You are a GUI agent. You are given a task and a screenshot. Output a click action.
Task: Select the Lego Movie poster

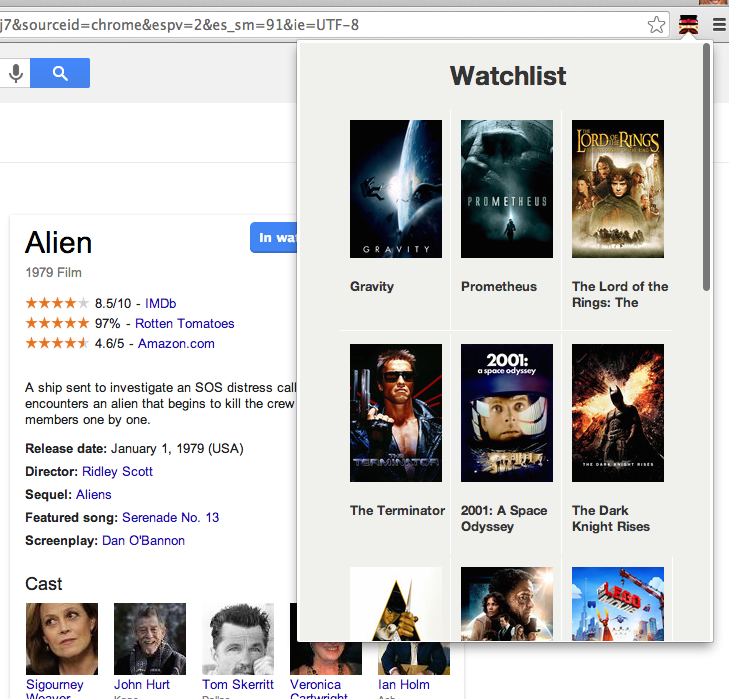click(618, 604)
